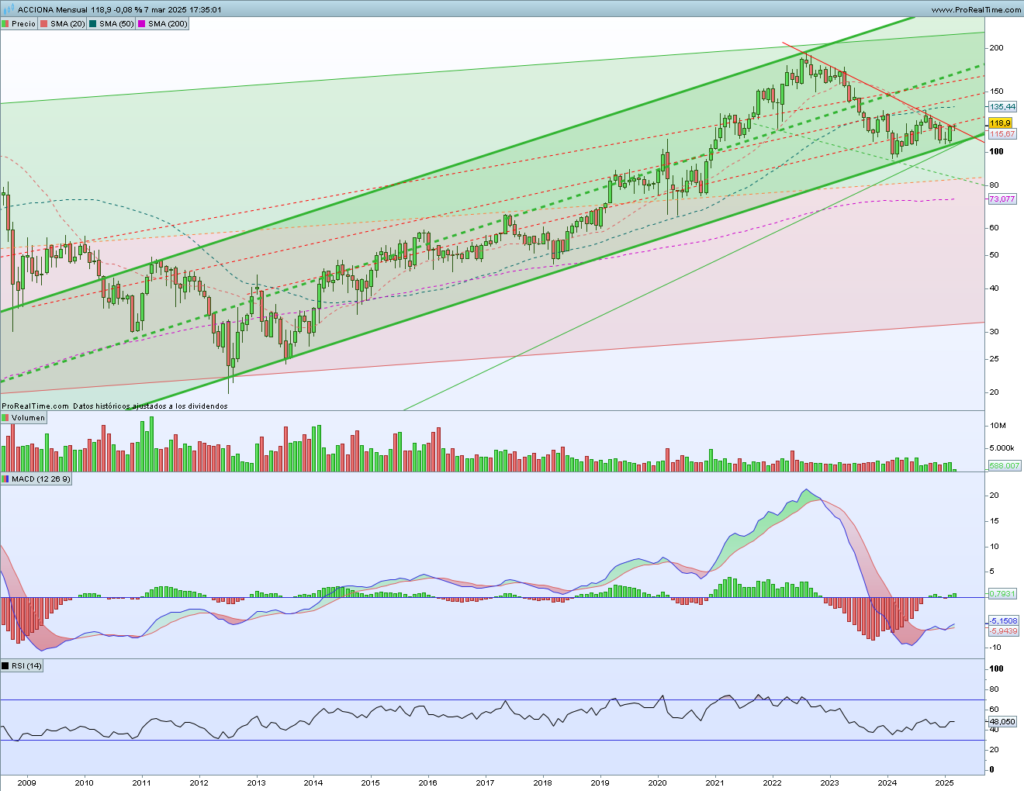The image size is (1024, 791).
Task: Click the Precio legend color icon
Action: coord(6,22)
